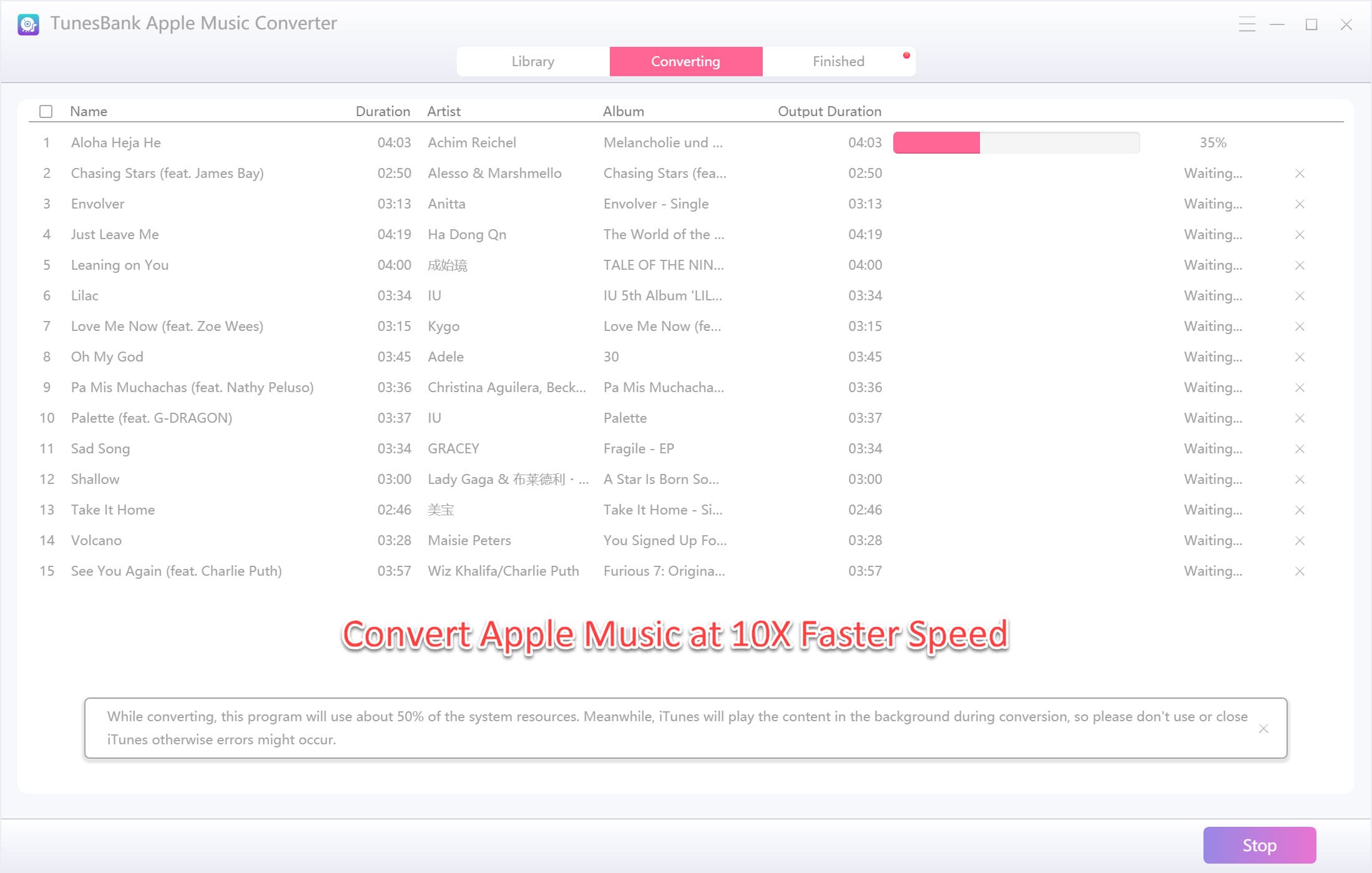The width and height of the screenshot is (1372, 873).
Task: Cancel Leaning on You conversion
Action: click(x=1300, y=265)
